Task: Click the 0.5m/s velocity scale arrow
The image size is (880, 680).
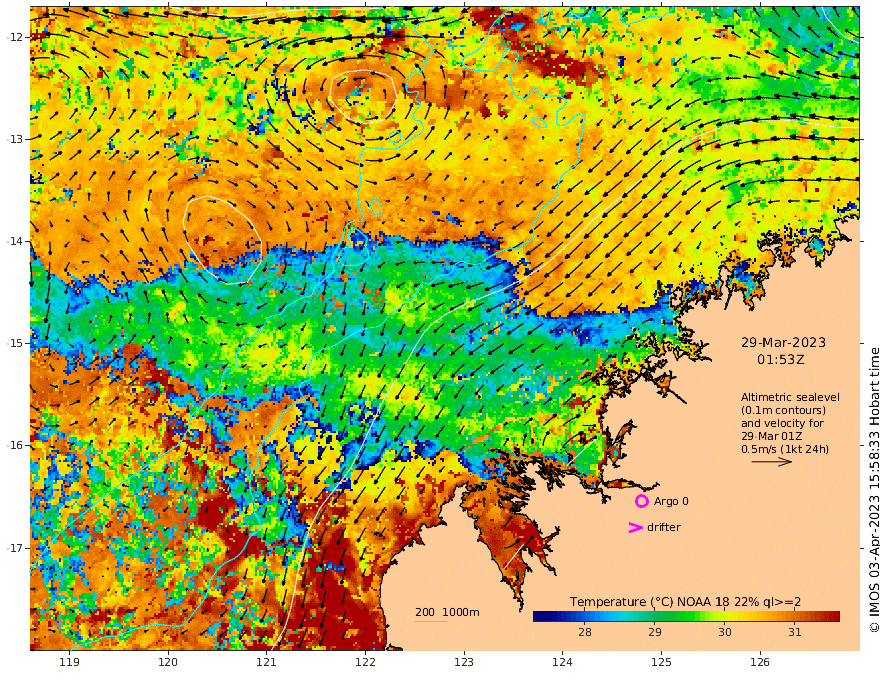Action: coord(772,462)
